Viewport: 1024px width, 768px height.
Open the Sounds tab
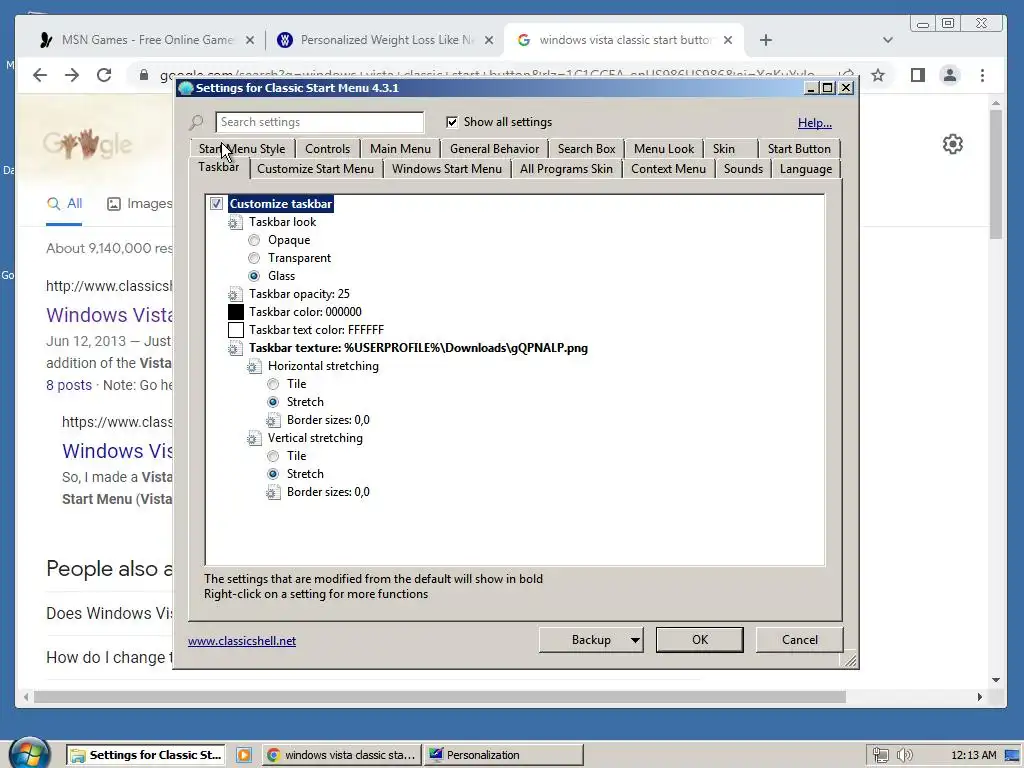pos(743,169)
